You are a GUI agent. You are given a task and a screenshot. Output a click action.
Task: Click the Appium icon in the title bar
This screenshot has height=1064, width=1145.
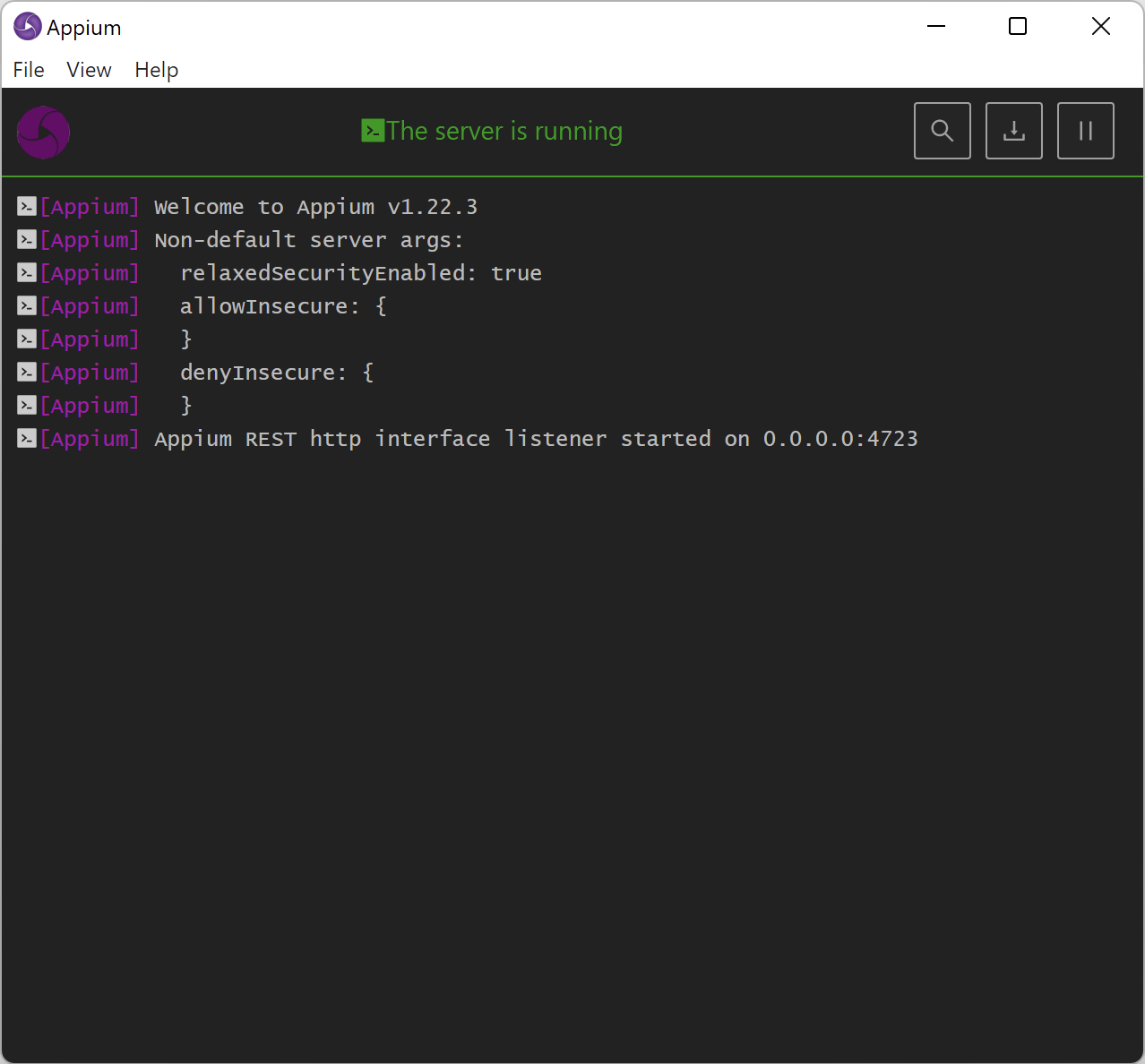pyautogui.click(x=27, y=27)
